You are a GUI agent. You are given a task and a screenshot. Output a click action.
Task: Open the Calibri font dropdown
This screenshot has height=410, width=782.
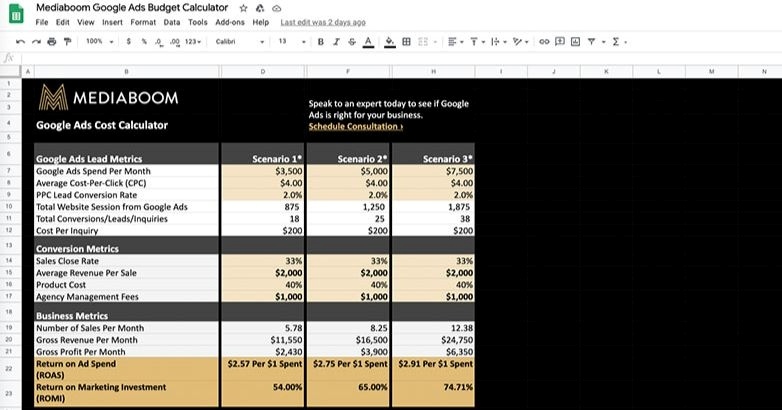click(239, 42)
